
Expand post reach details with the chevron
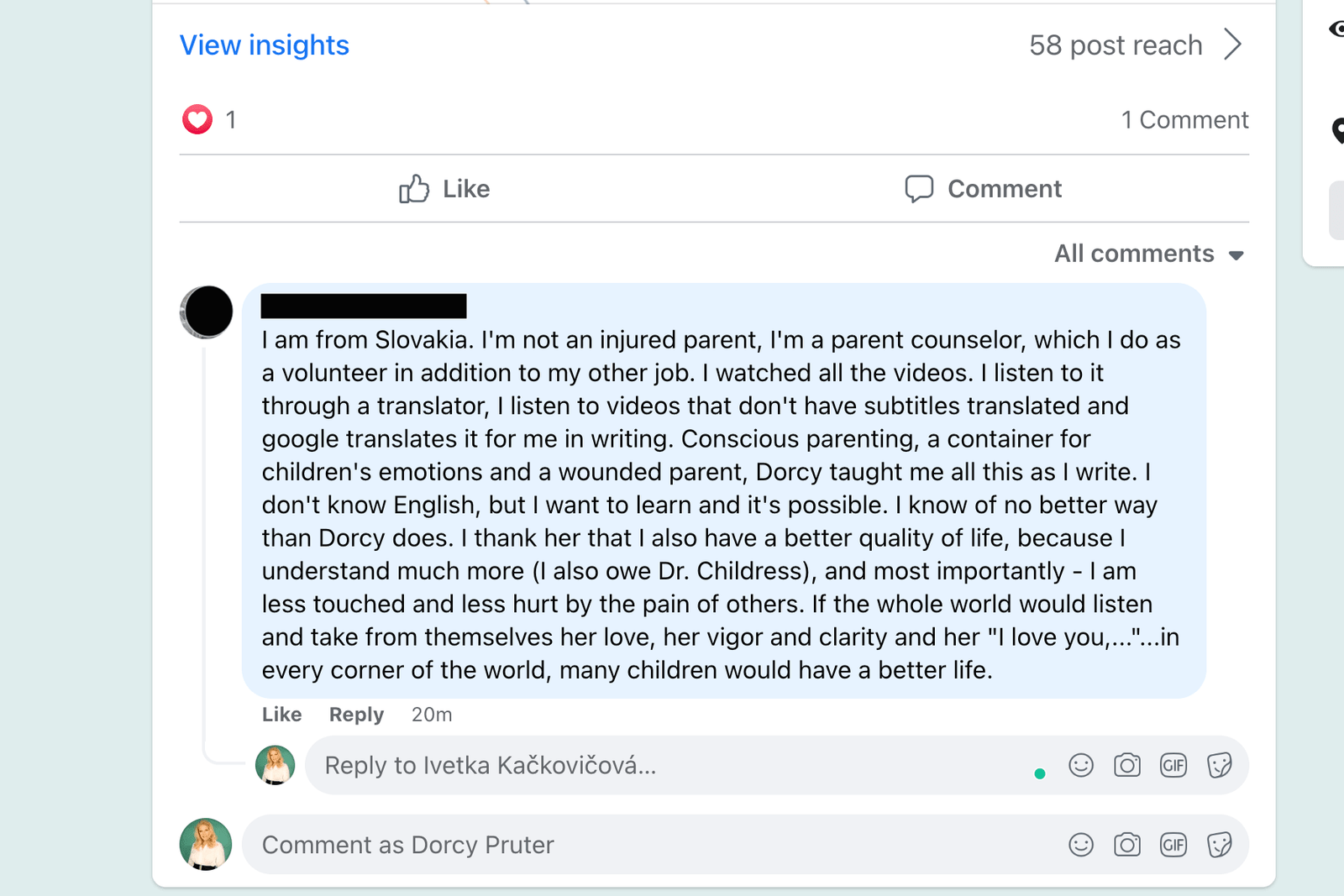point(1232,45)
